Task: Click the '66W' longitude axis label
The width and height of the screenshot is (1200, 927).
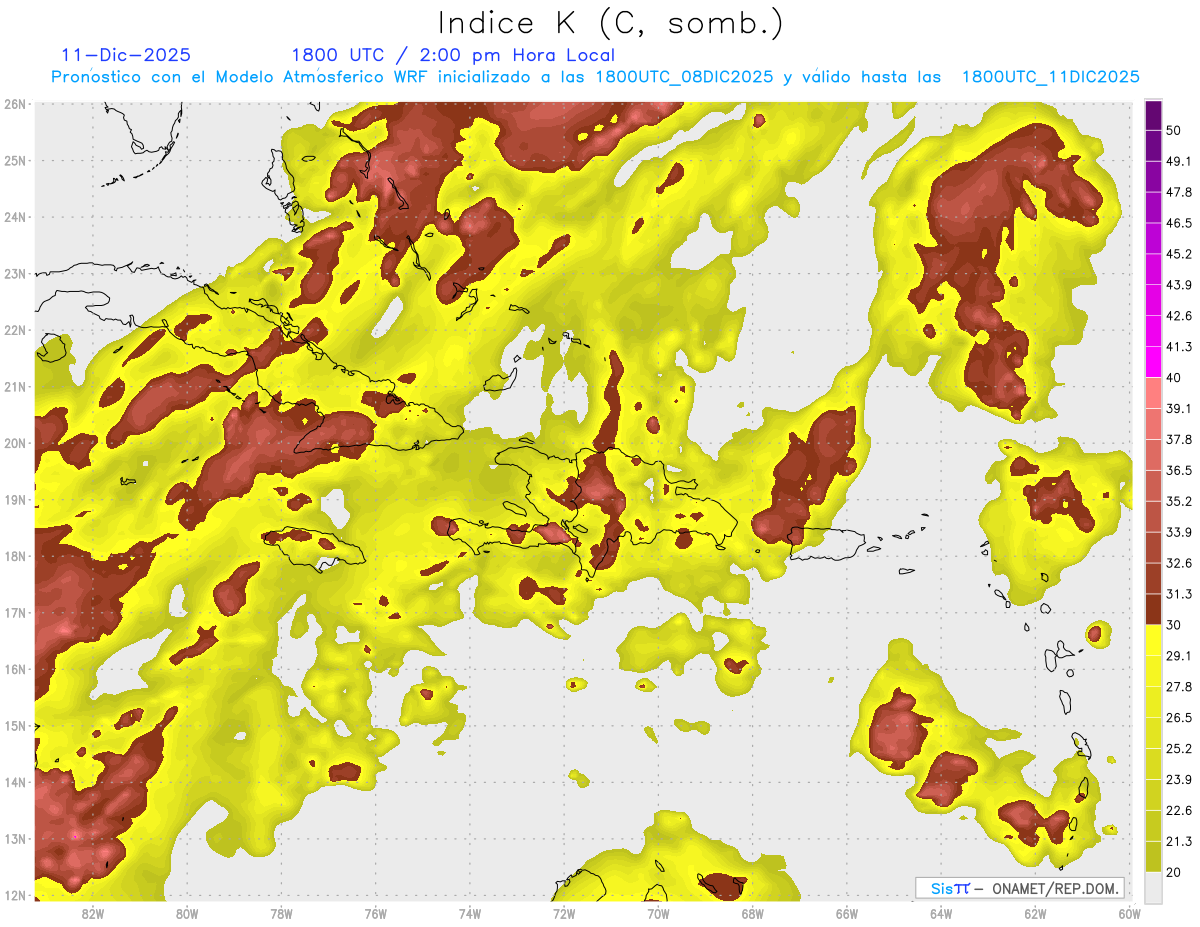Action: pyautogui.click(x=847, y=914)
